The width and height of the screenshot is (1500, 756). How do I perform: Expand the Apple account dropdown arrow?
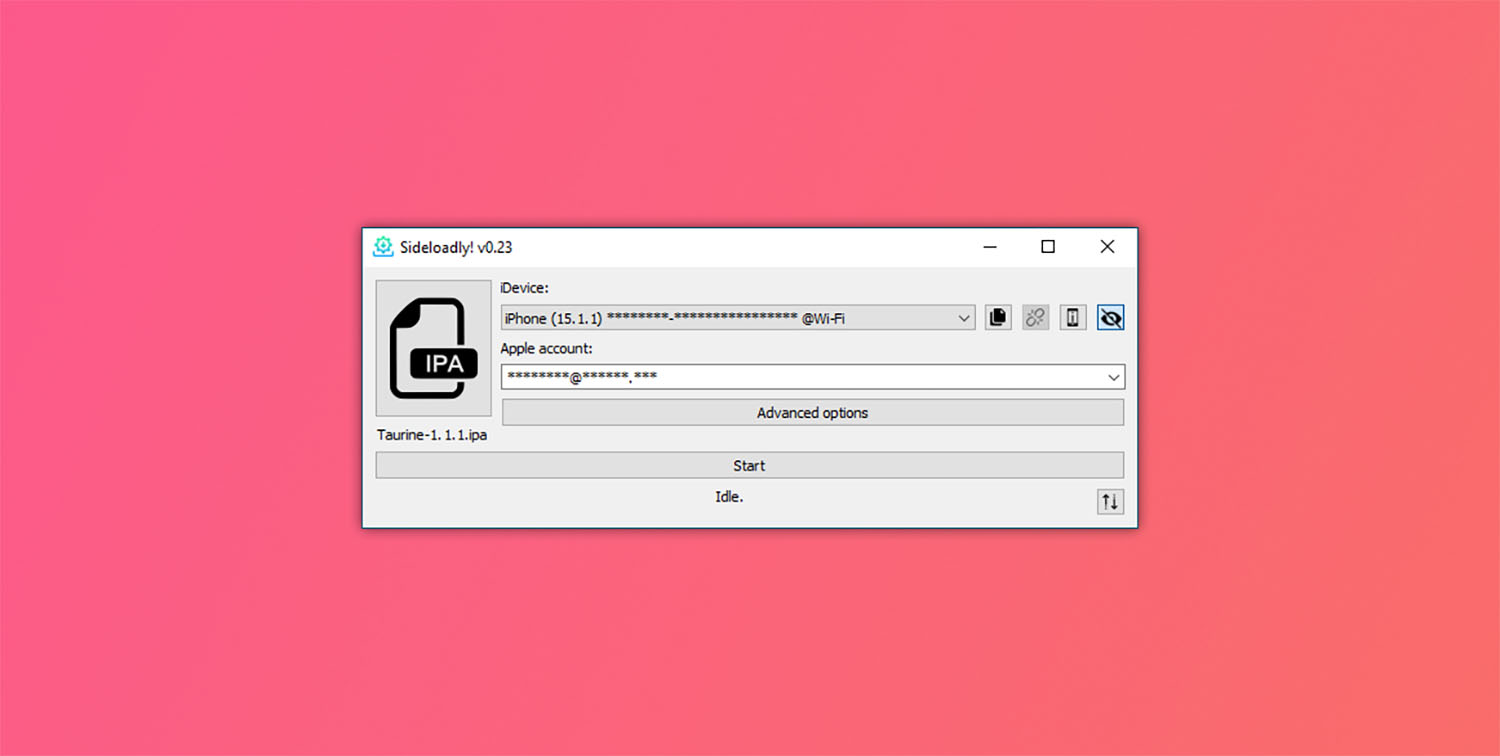click(x=1114, y=377)
